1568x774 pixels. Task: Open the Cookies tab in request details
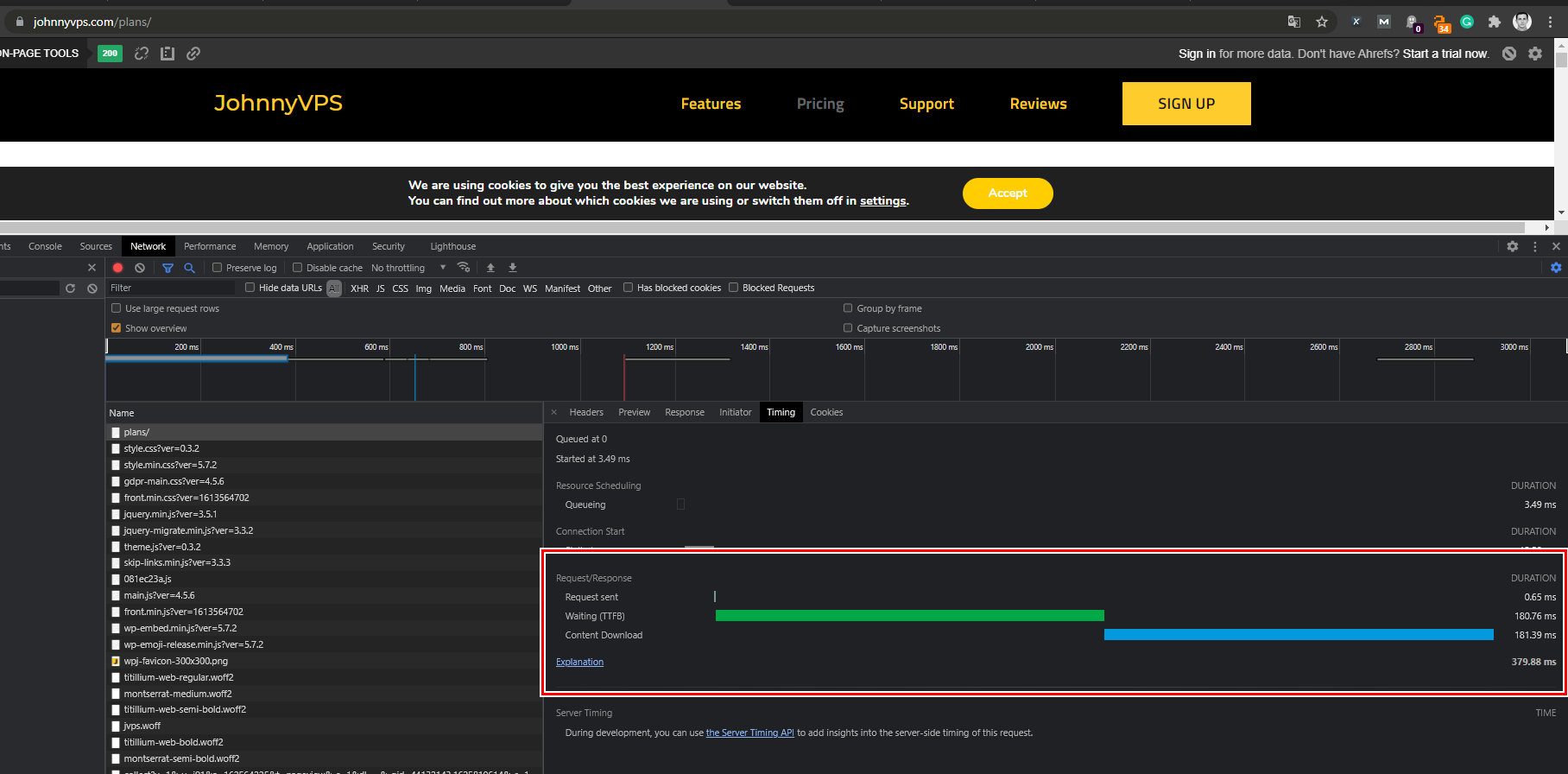pos(826,412)
